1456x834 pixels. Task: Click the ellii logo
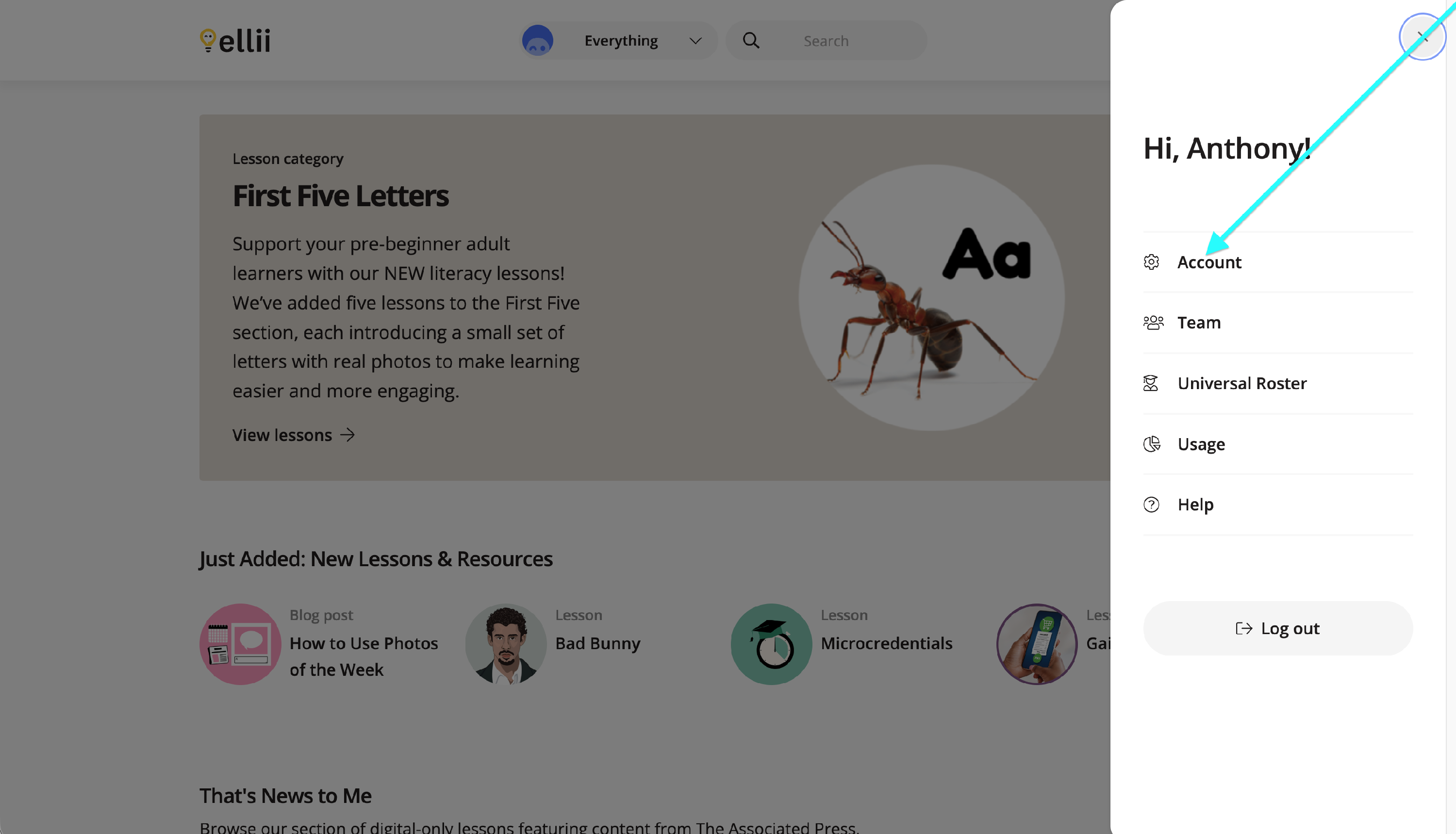235,41
